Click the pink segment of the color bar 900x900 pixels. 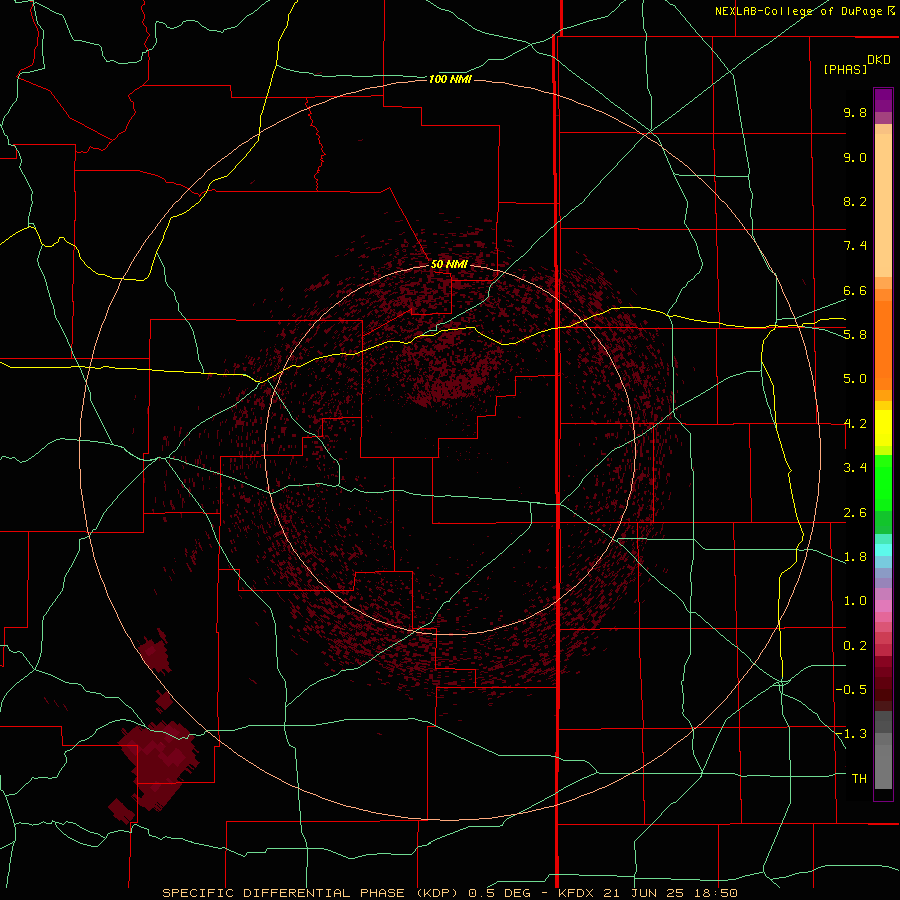(883, 606)
